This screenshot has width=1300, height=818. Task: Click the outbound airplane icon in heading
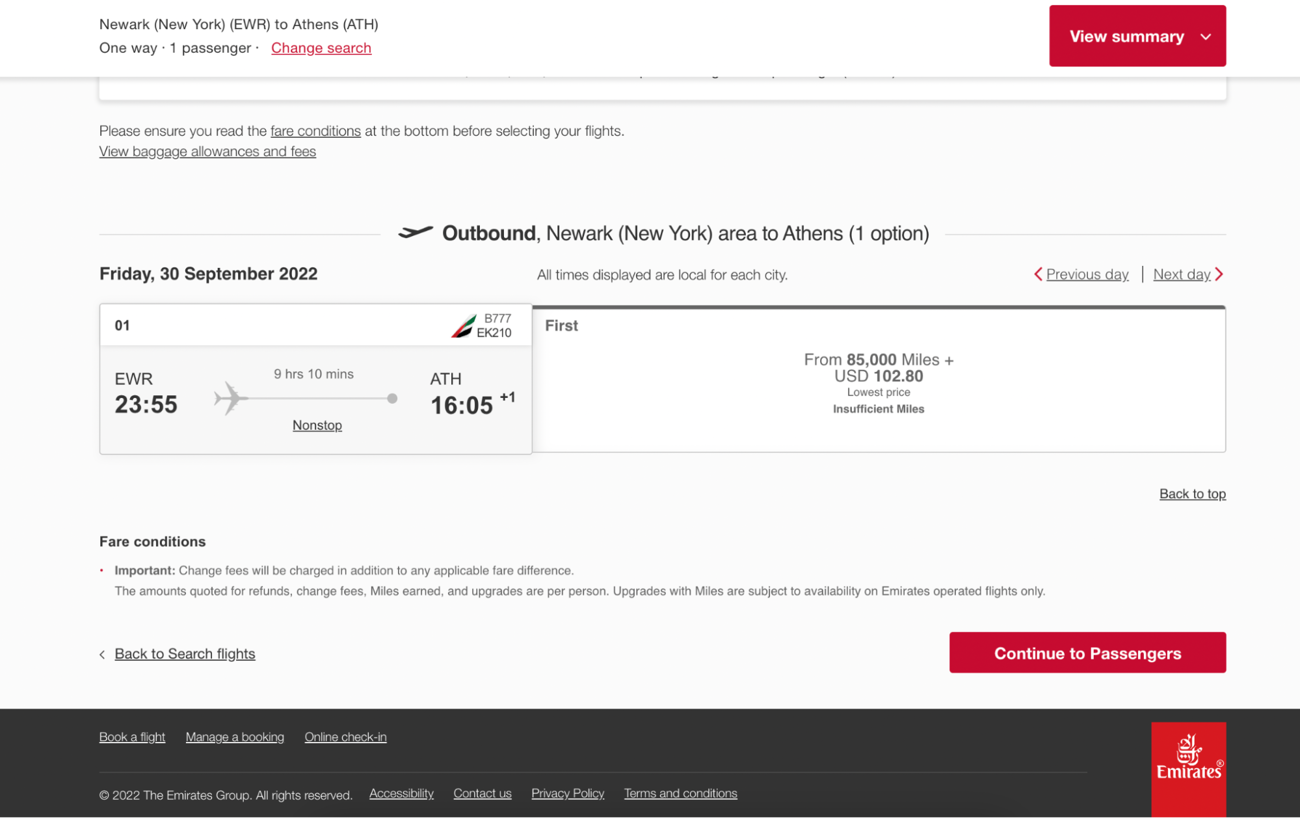[415, 233]
